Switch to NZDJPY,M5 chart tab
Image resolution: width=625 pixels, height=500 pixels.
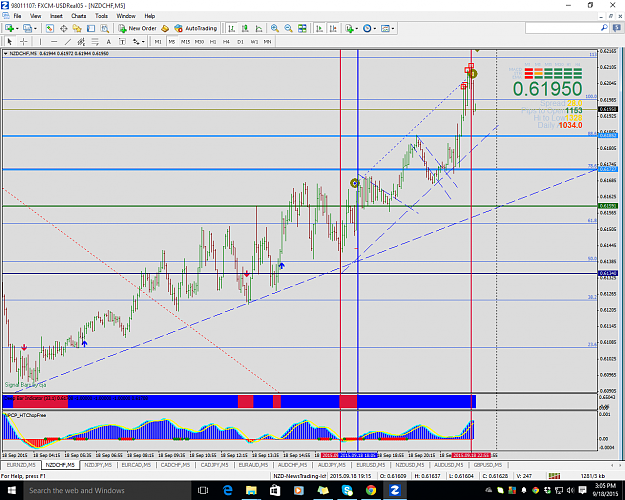pos(98,465)
